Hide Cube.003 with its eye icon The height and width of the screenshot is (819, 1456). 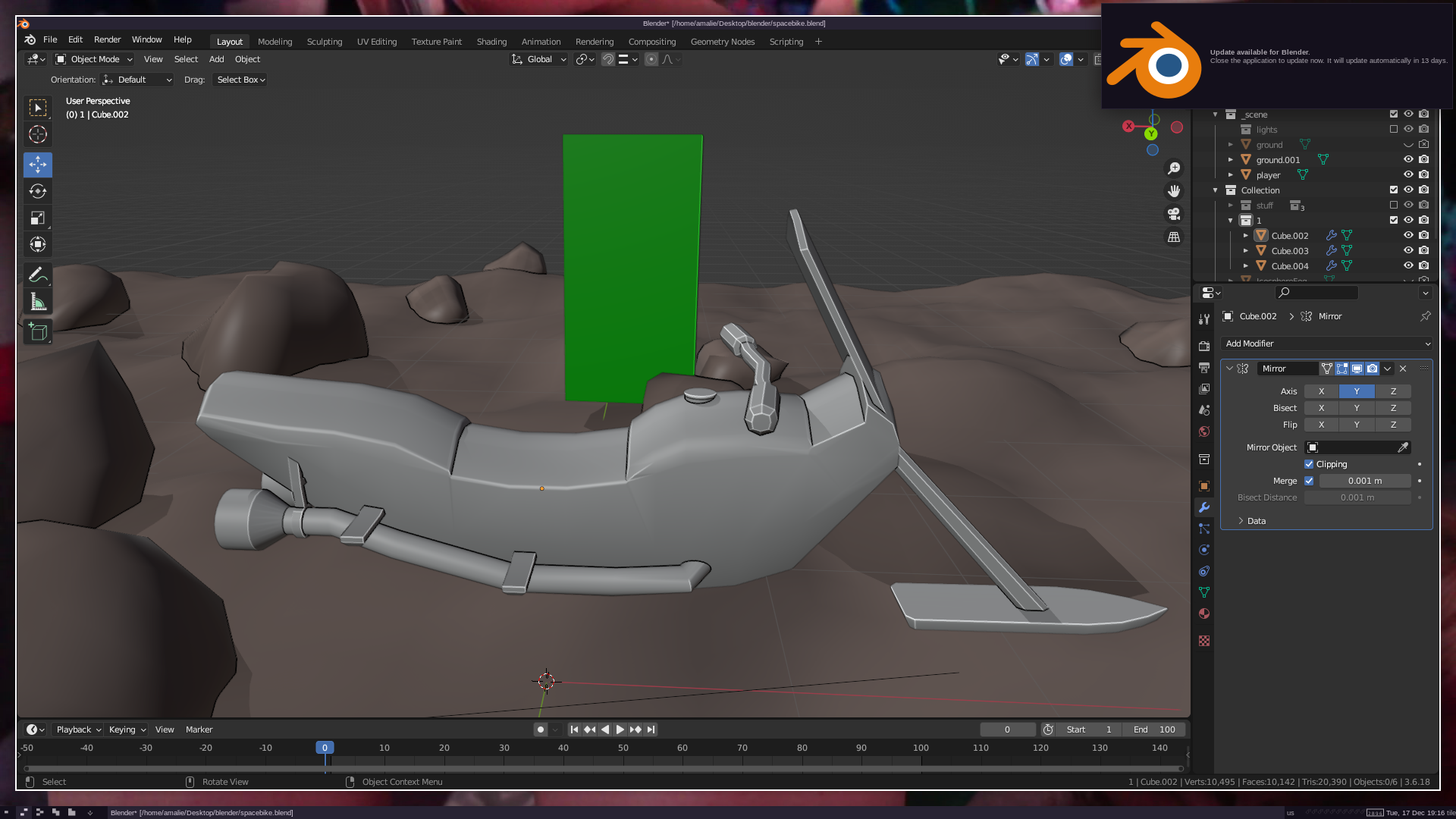tap(1408, 251)
